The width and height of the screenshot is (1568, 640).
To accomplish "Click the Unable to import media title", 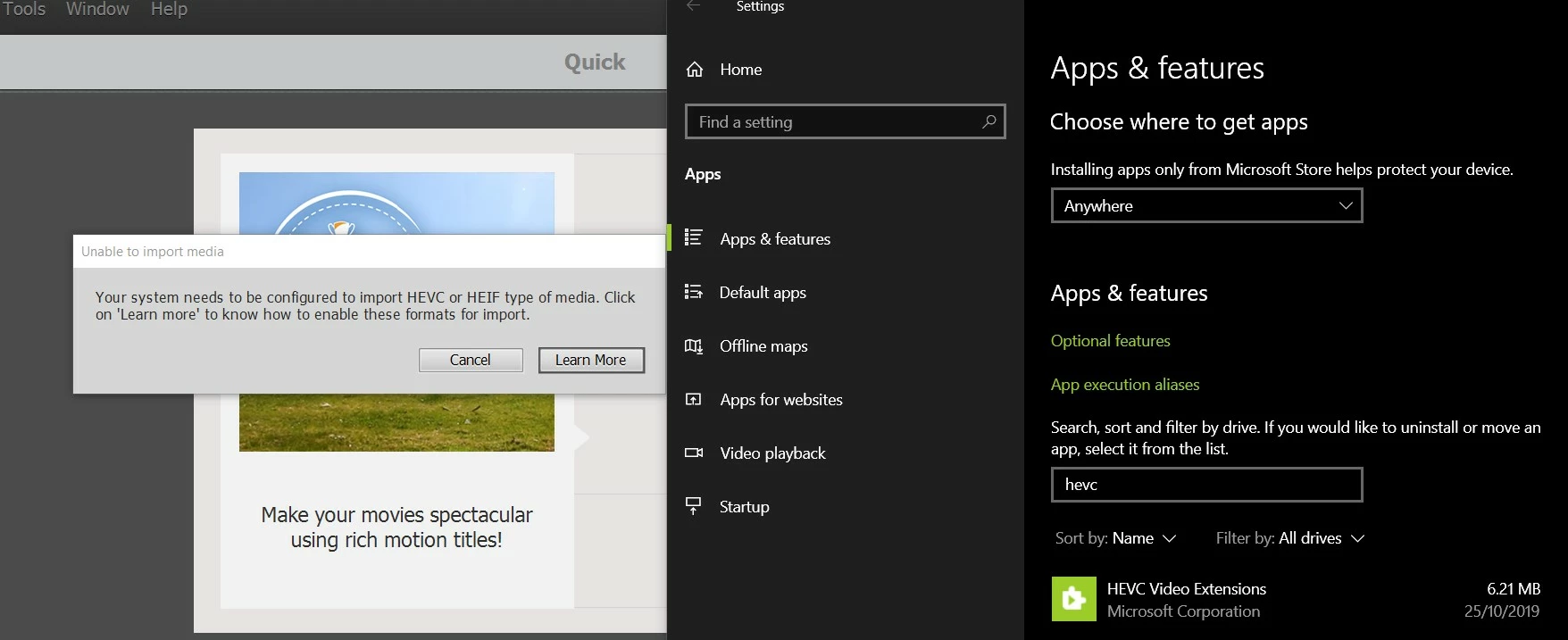I will point(153,252).
